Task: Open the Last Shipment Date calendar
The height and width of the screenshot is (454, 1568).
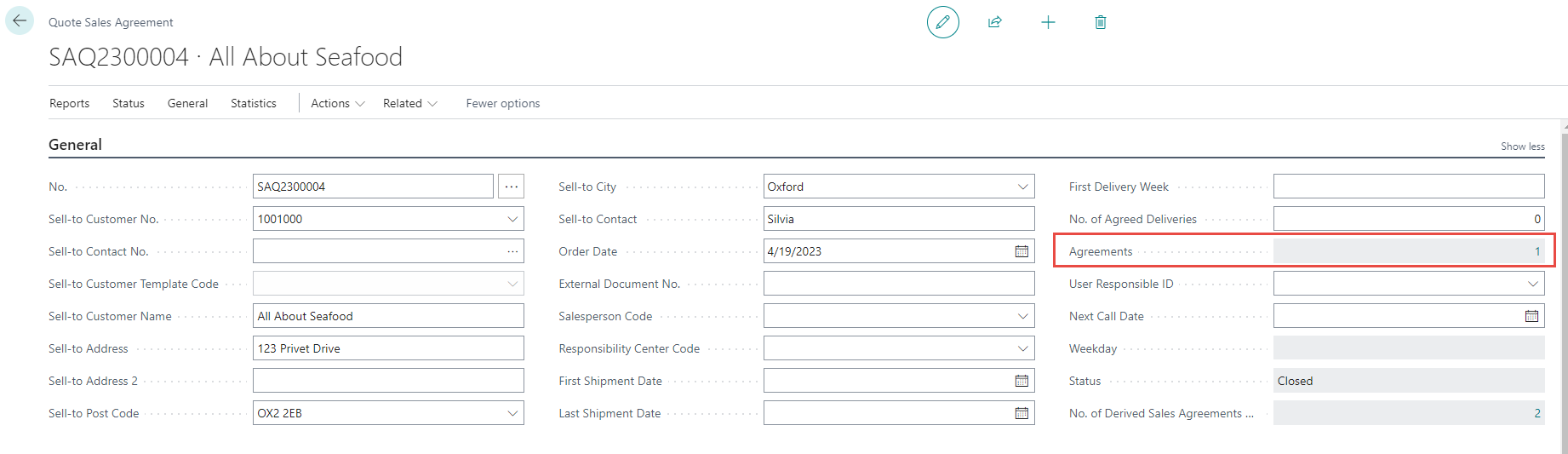Action: tap(1021, 413)
